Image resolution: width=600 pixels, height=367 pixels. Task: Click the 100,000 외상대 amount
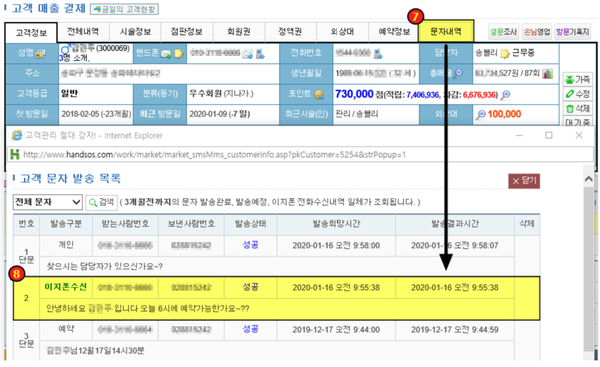pyautogui.click(x=504, y=114)
